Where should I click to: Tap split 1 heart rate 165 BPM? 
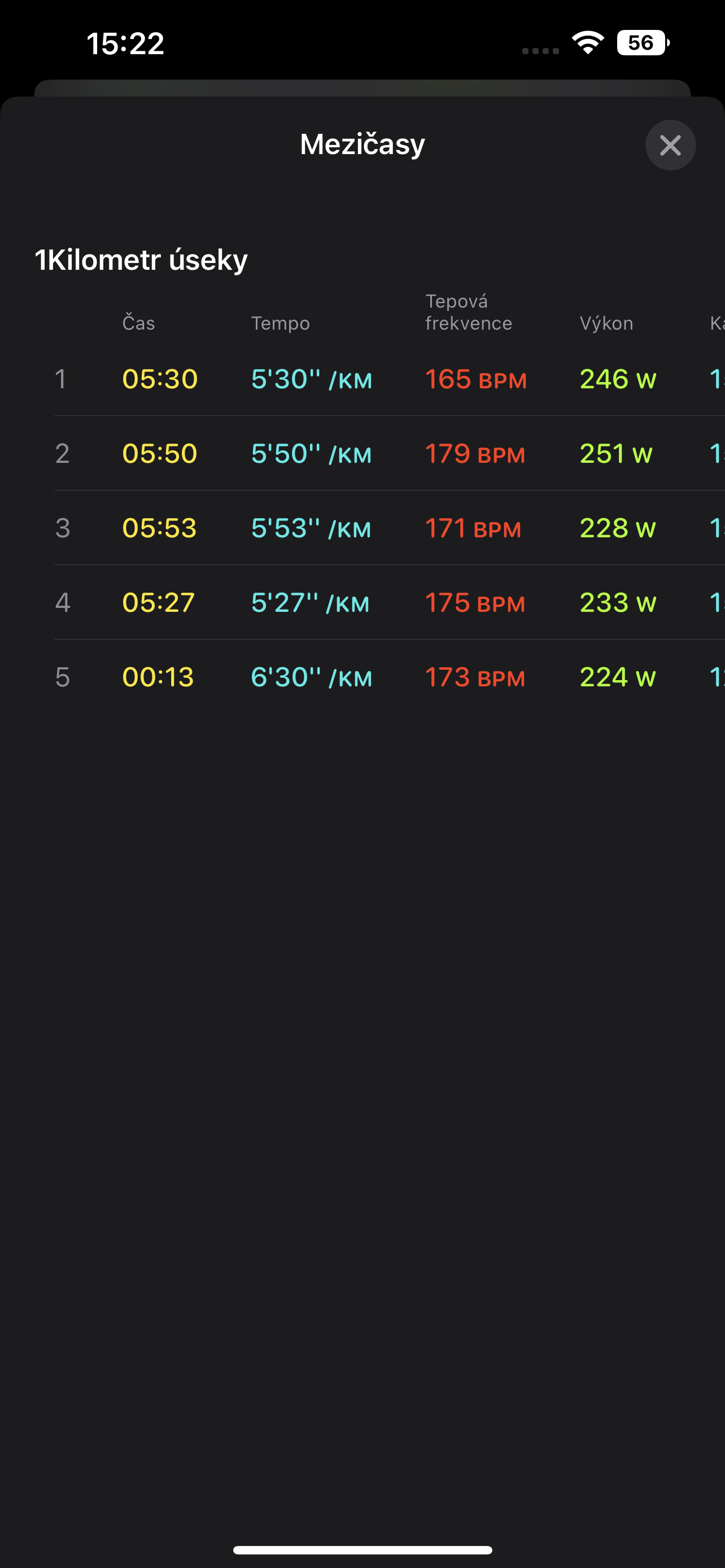(475, 379)
